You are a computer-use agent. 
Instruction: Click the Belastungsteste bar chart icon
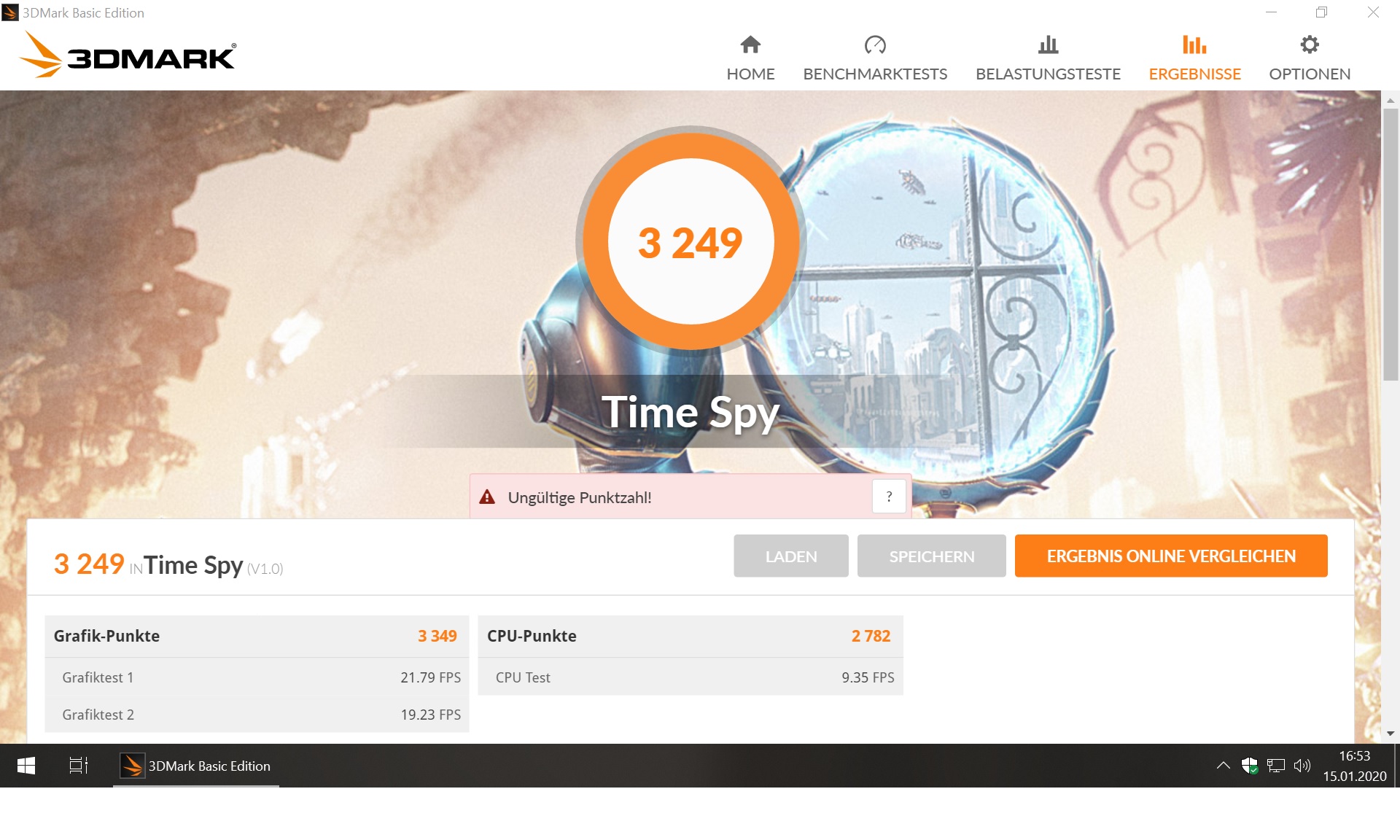[x=1048, y=45]
